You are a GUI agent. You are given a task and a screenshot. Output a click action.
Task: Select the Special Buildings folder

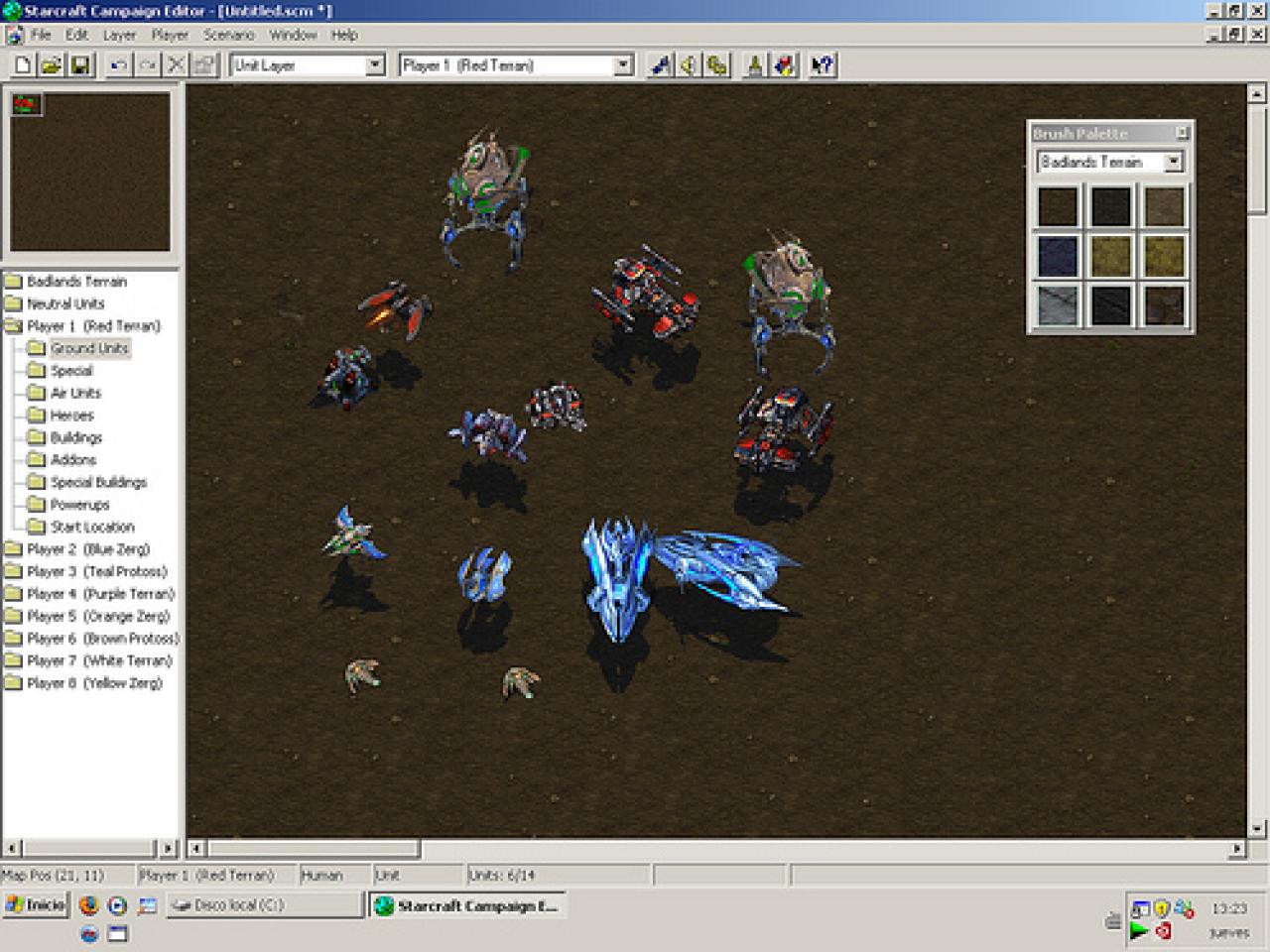[x=98, y=482]
